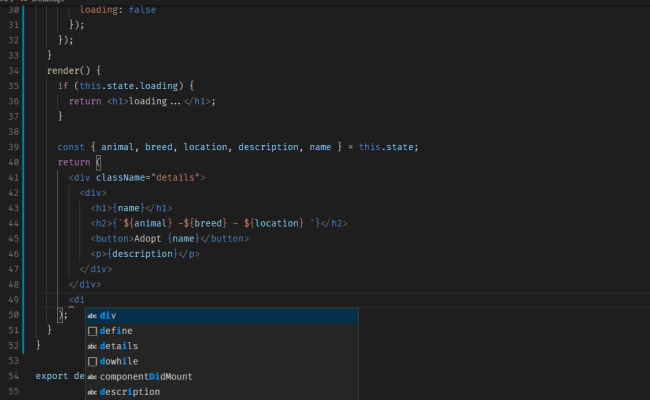This screenshot has height=400, width=650.
Task: Select the 'dowhile' autocomplete suggestion
Action: 222,361
